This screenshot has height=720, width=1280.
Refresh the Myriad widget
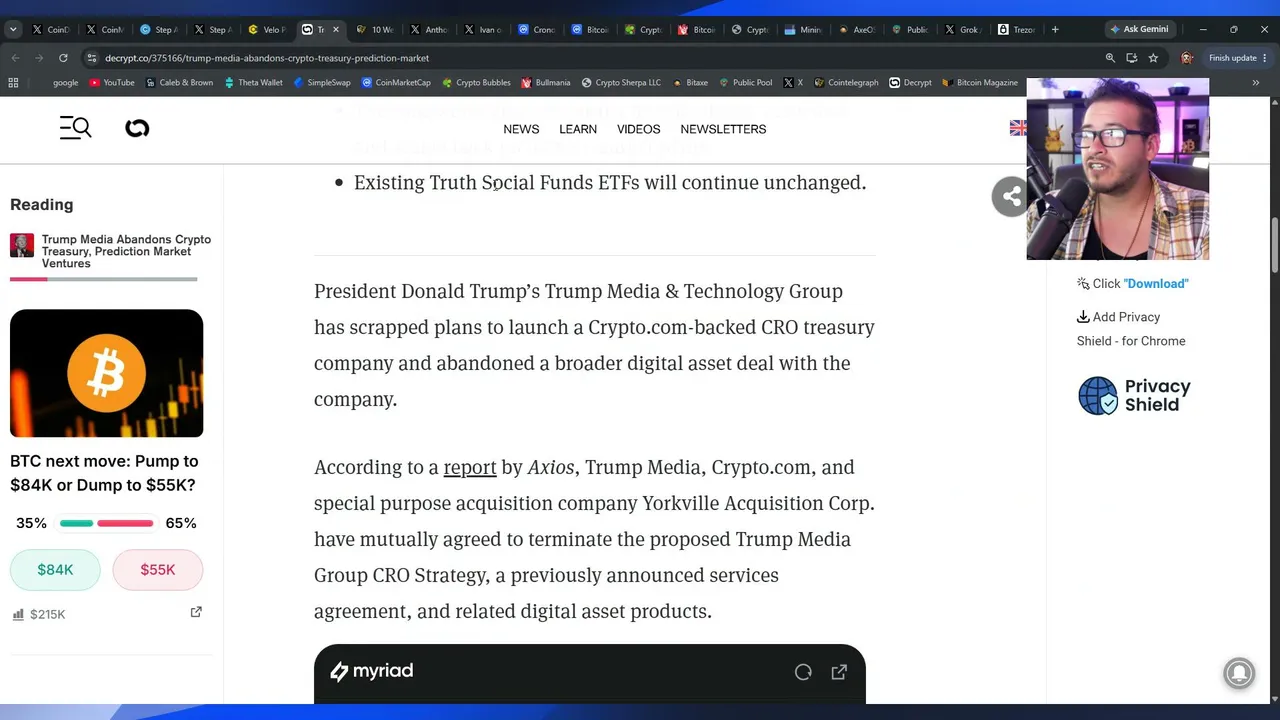click(x=803, y=672)
